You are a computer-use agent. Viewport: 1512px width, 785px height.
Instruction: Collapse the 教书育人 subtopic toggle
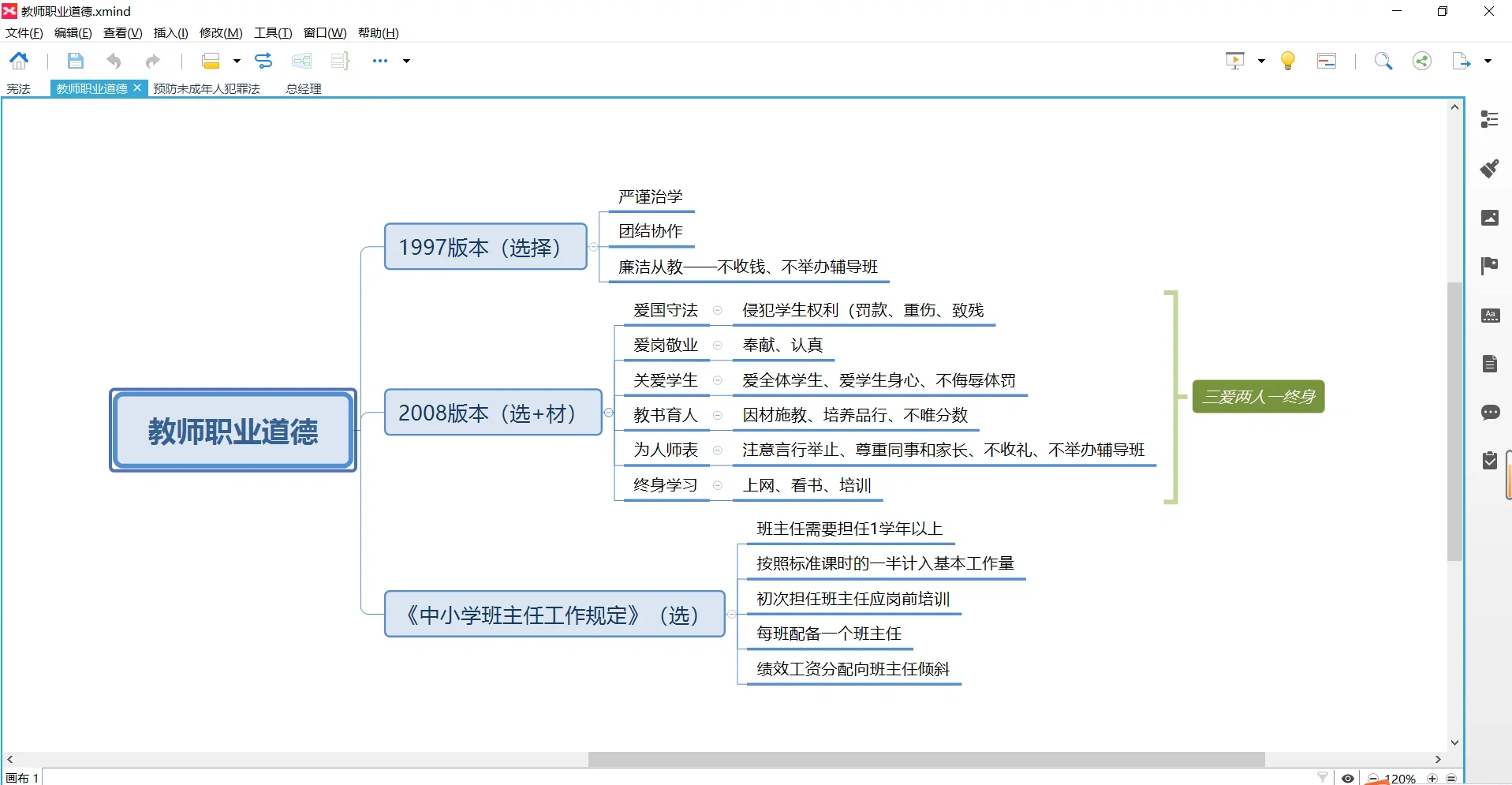718,415
